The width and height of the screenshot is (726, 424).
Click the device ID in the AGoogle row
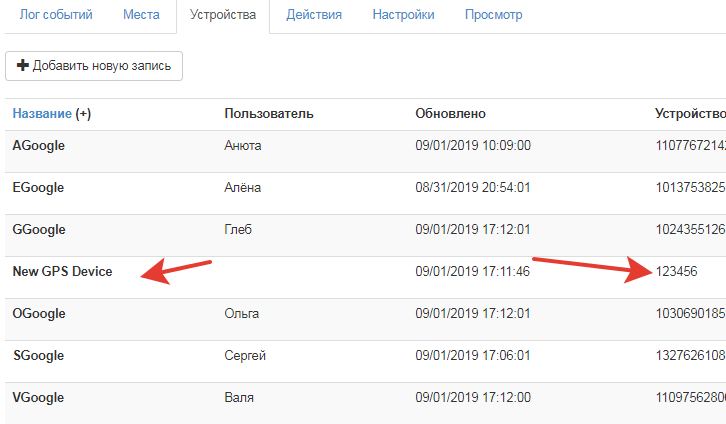(x=690, y=145)
